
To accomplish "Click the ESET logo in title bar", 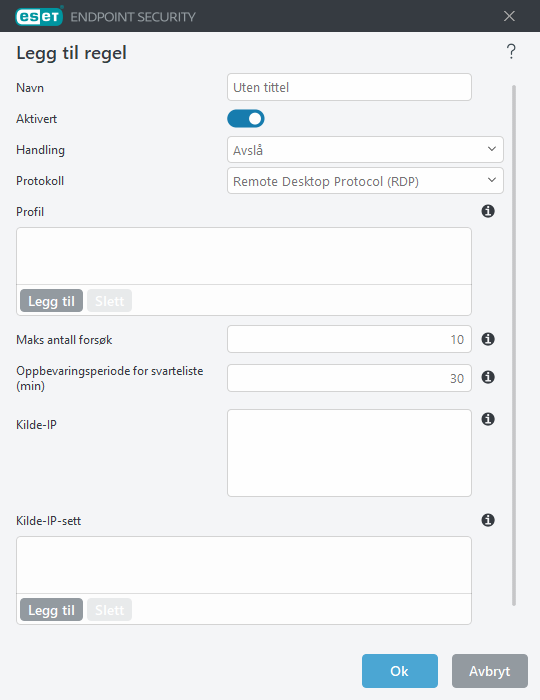I will 39,17.
